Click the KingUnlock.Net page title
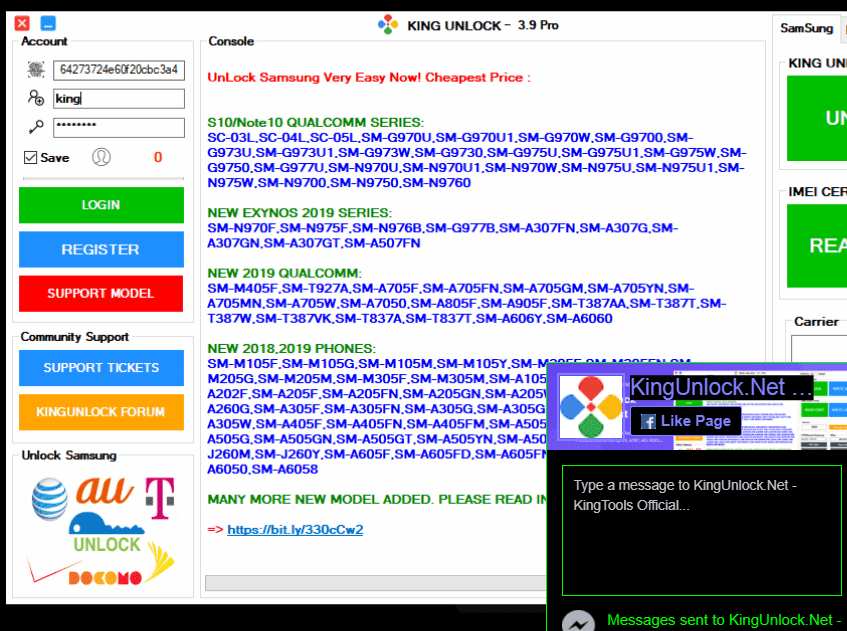Viewport: 847px width, 631px height. point(721,387)
